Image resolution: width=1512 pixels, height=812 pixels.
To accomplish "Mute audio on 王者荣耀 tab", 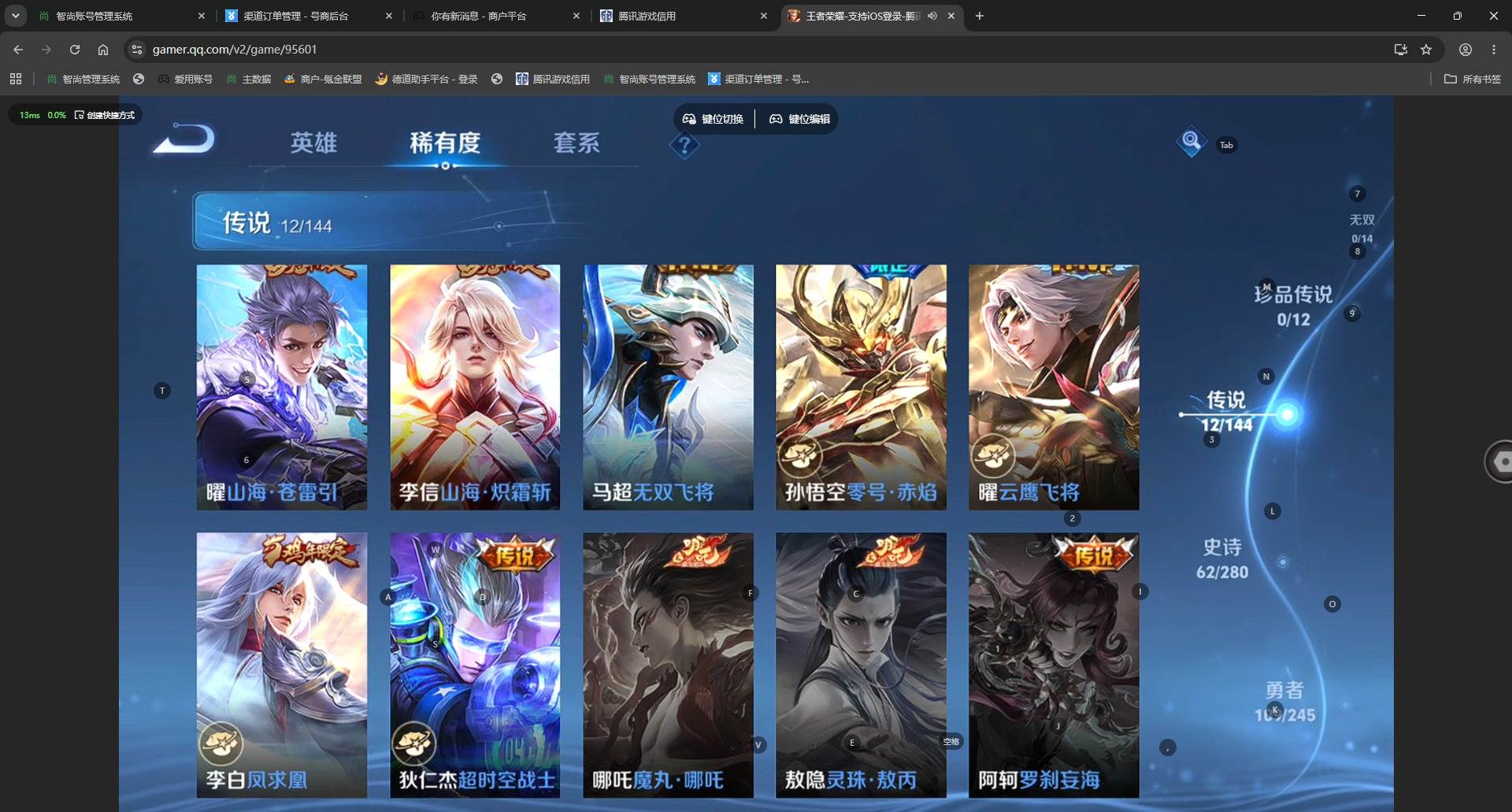I will point(932,16).
